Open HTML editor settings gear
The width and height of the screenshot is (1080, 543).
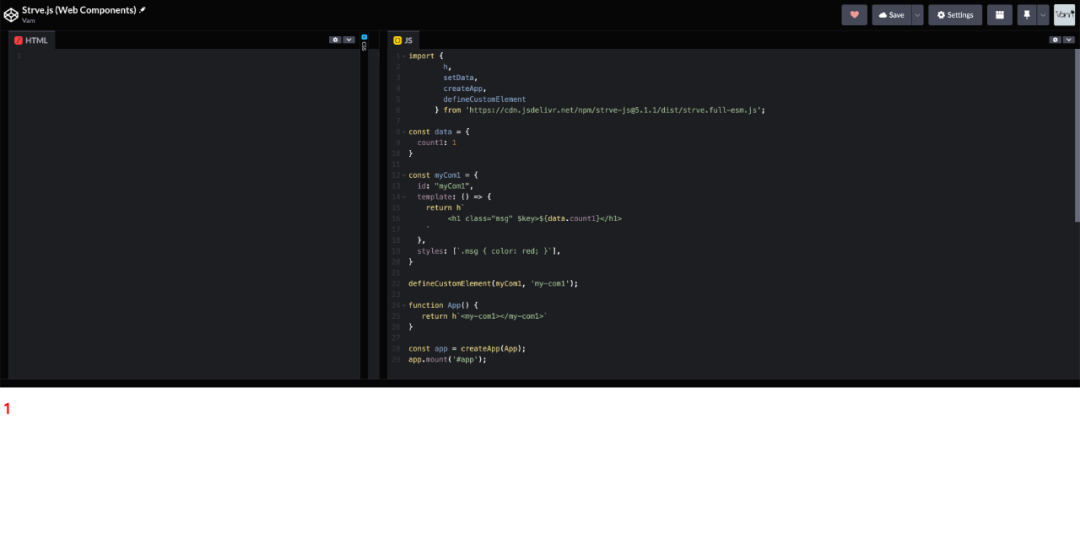335,40
